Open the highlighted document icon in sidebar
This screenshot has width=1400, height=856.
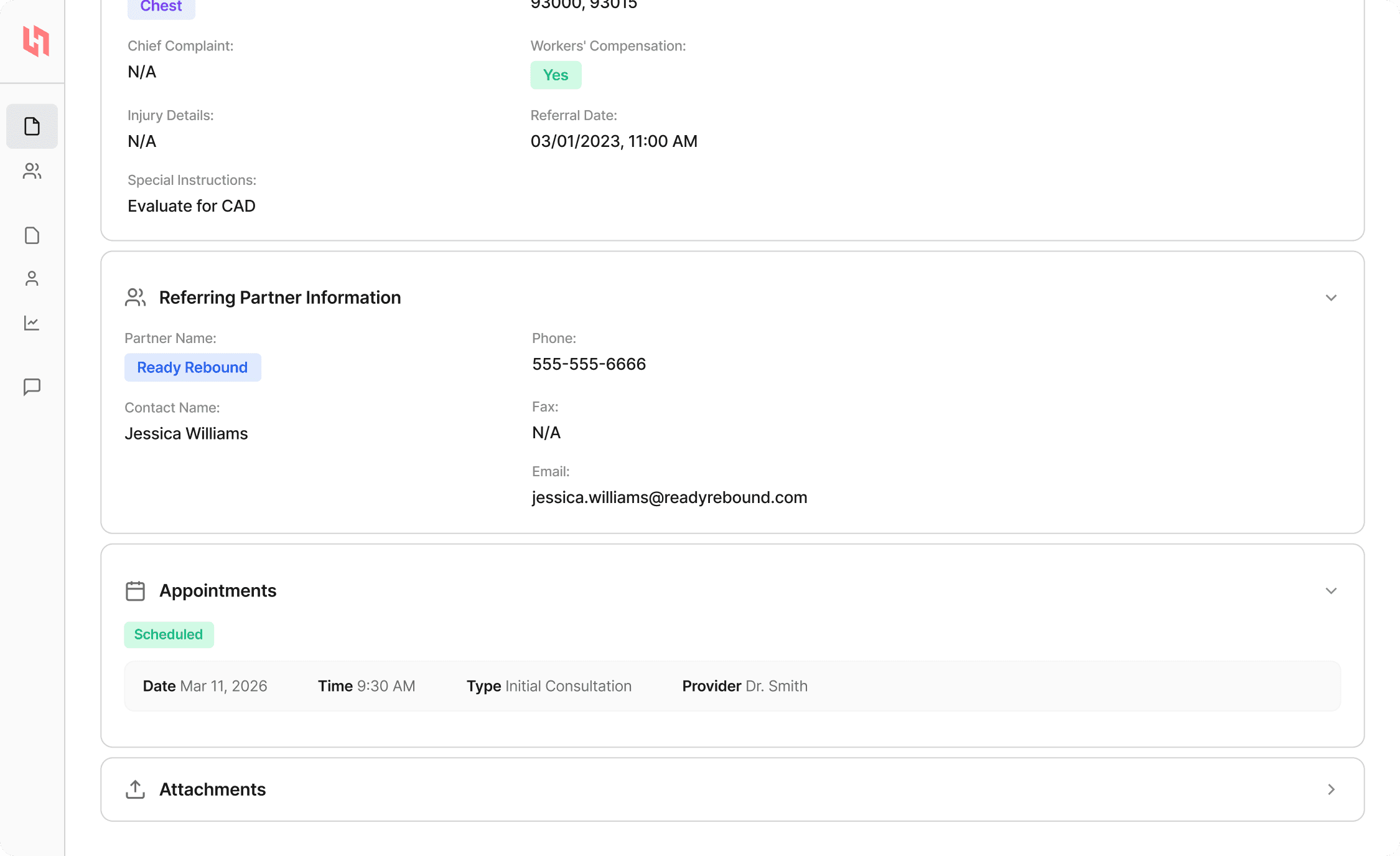(32, 126)
